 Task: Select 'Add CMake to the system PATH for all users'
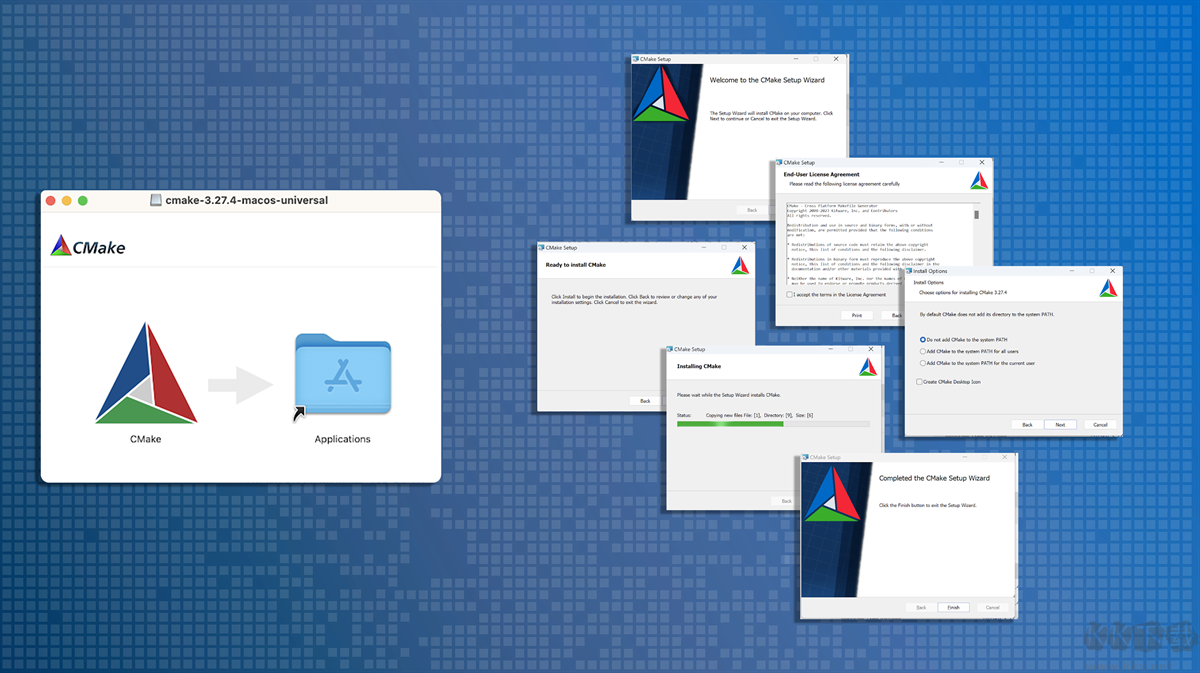(923, 352)
